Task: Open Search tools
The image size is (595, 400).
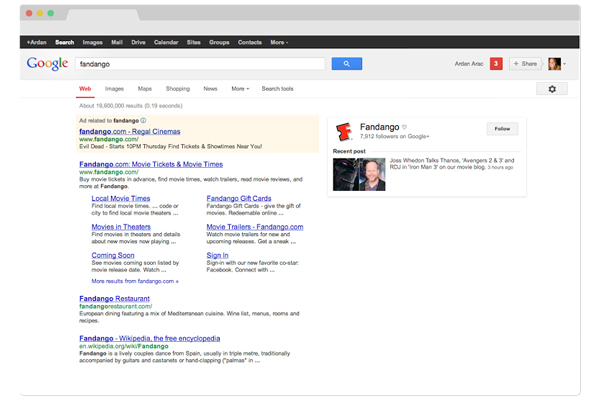Action: [x=277, y=89]
